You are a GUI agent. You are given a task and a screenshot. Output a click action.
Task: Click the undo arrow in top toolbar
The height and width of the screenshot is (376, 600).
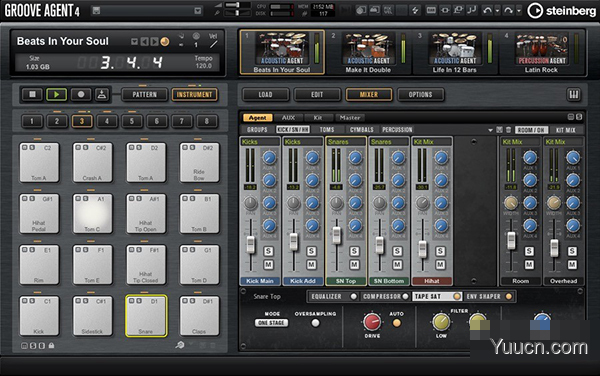tap(487, 10)
